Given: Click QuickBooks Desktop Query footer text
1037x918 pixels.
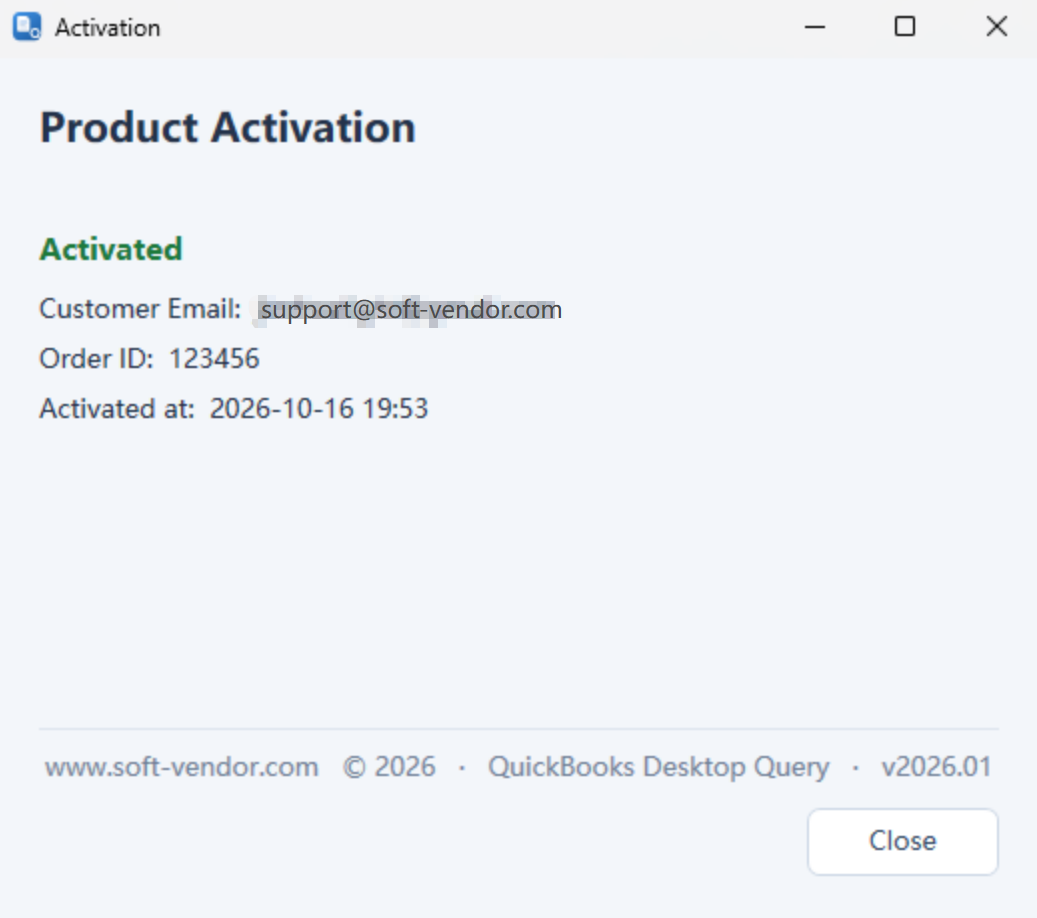Looking at the screenshot, I should [659, 767].
